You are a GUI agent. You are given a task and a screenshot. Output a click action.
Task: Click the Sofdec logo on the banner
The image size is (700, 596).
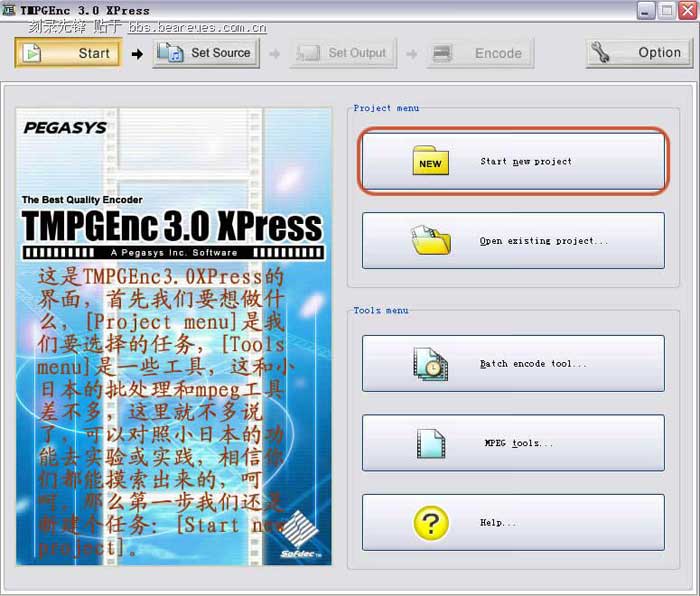click(x=300, y=535)
